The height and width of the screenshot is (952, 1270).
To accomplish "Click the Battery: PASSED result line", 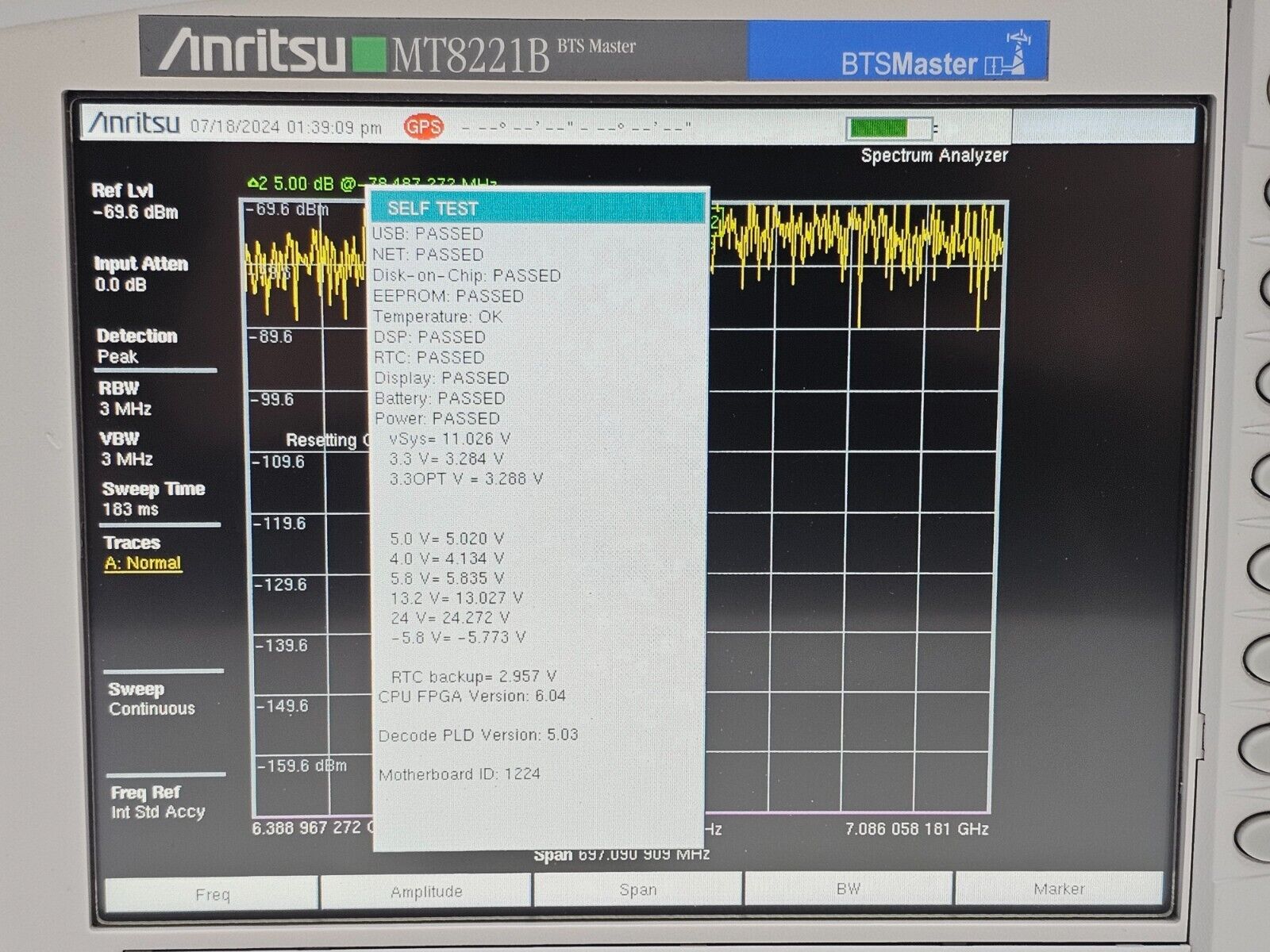I will coord(440,398).
